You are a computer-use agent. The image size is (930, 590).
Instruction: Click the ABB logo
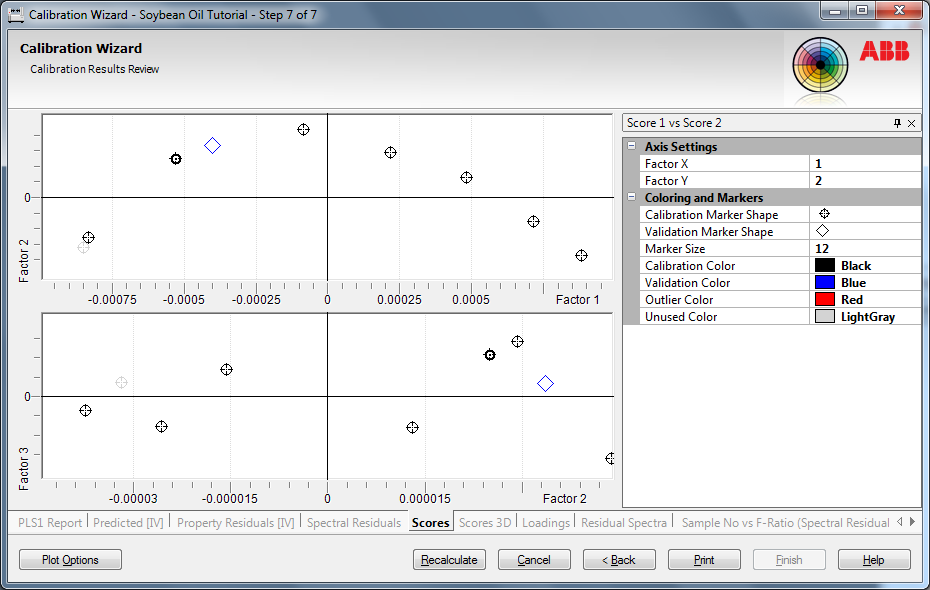click(x=884, y=52)
